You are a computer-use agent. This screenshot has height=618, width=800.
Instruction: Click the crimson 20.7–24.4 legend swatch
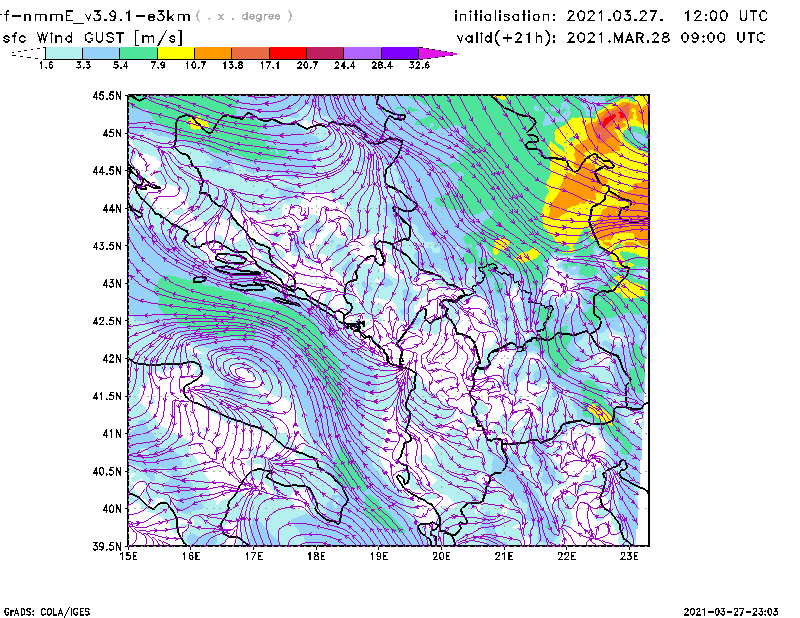[325, 53]
